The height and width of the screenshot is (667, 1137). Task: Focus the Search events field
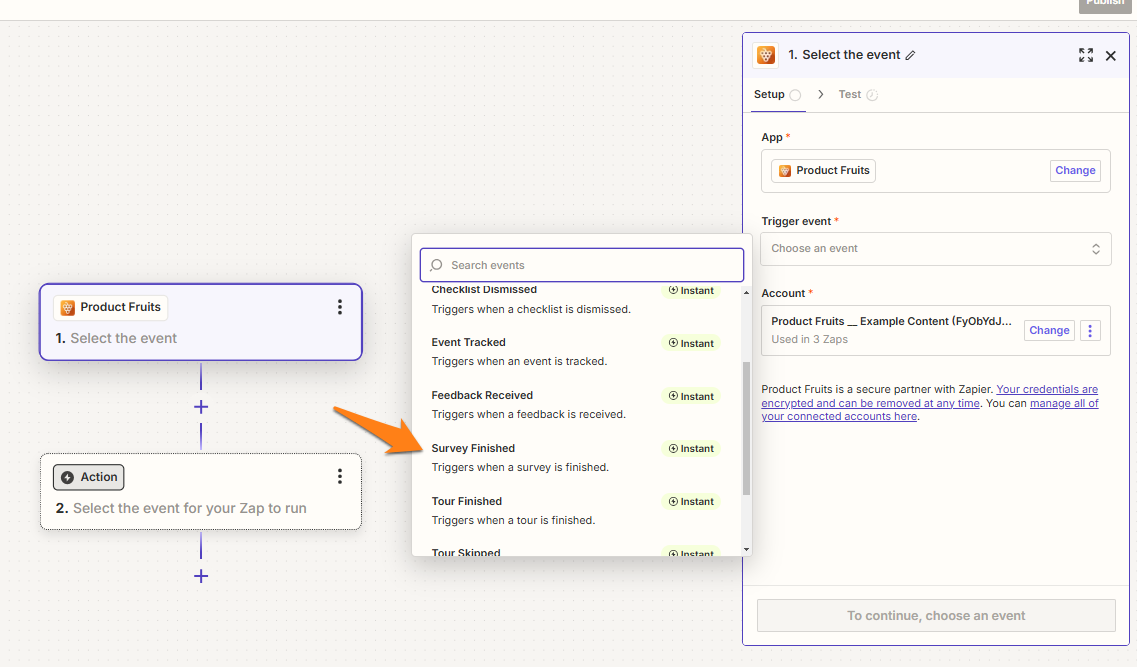[x=590, y=265]
